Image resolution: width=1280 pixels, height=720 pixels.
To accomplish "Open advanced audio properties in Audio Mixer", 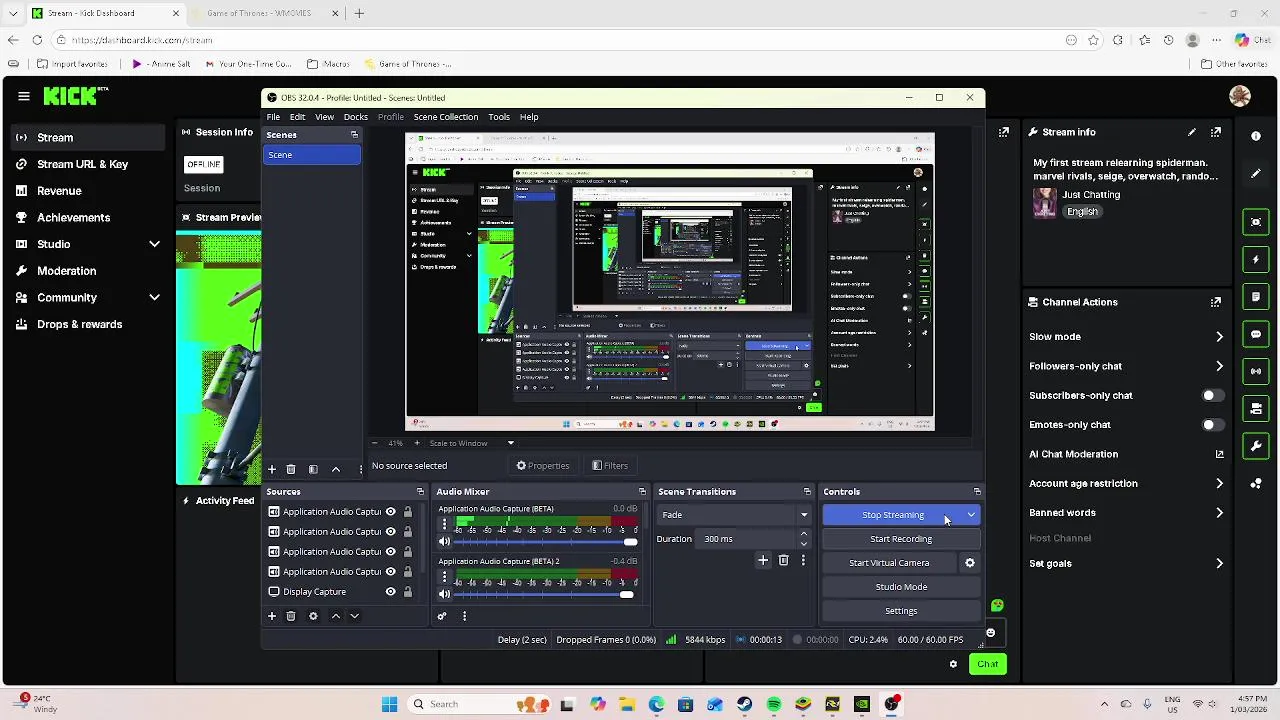I will pyautogui.click(x=442, y=616).
